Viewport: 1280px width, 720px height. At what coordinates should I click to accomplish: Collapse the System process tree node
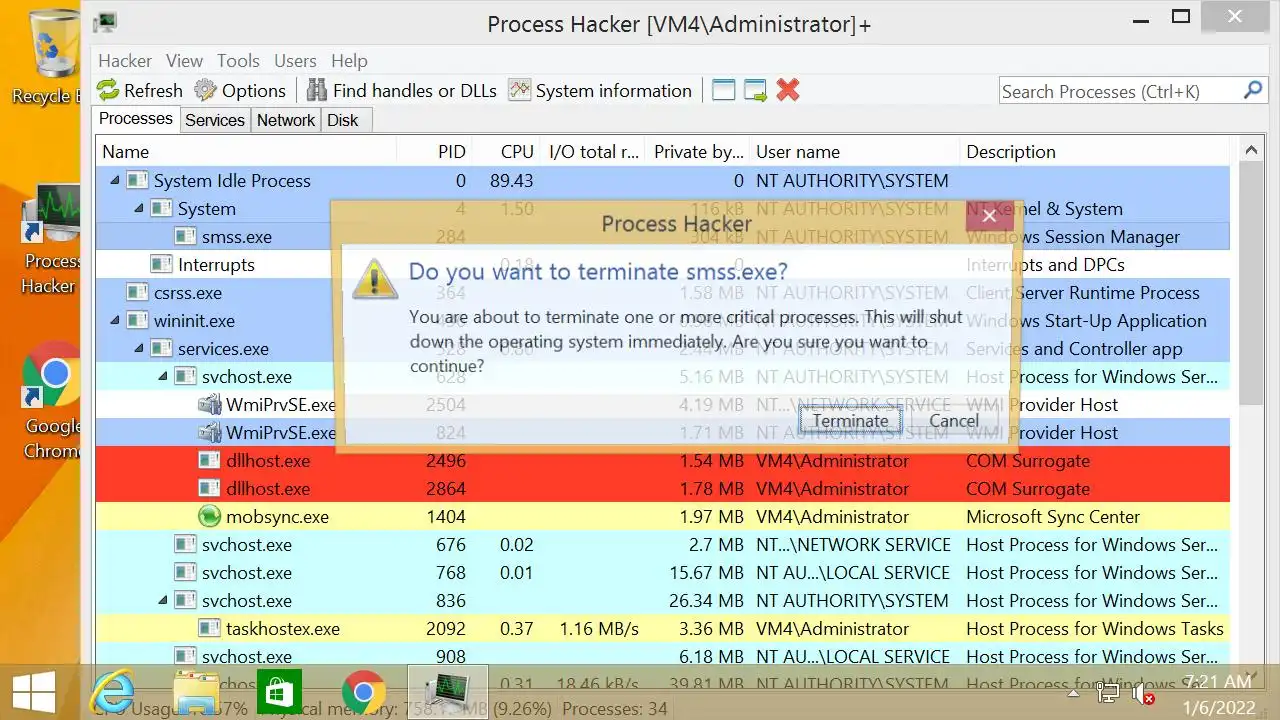[x=139, y=209]
